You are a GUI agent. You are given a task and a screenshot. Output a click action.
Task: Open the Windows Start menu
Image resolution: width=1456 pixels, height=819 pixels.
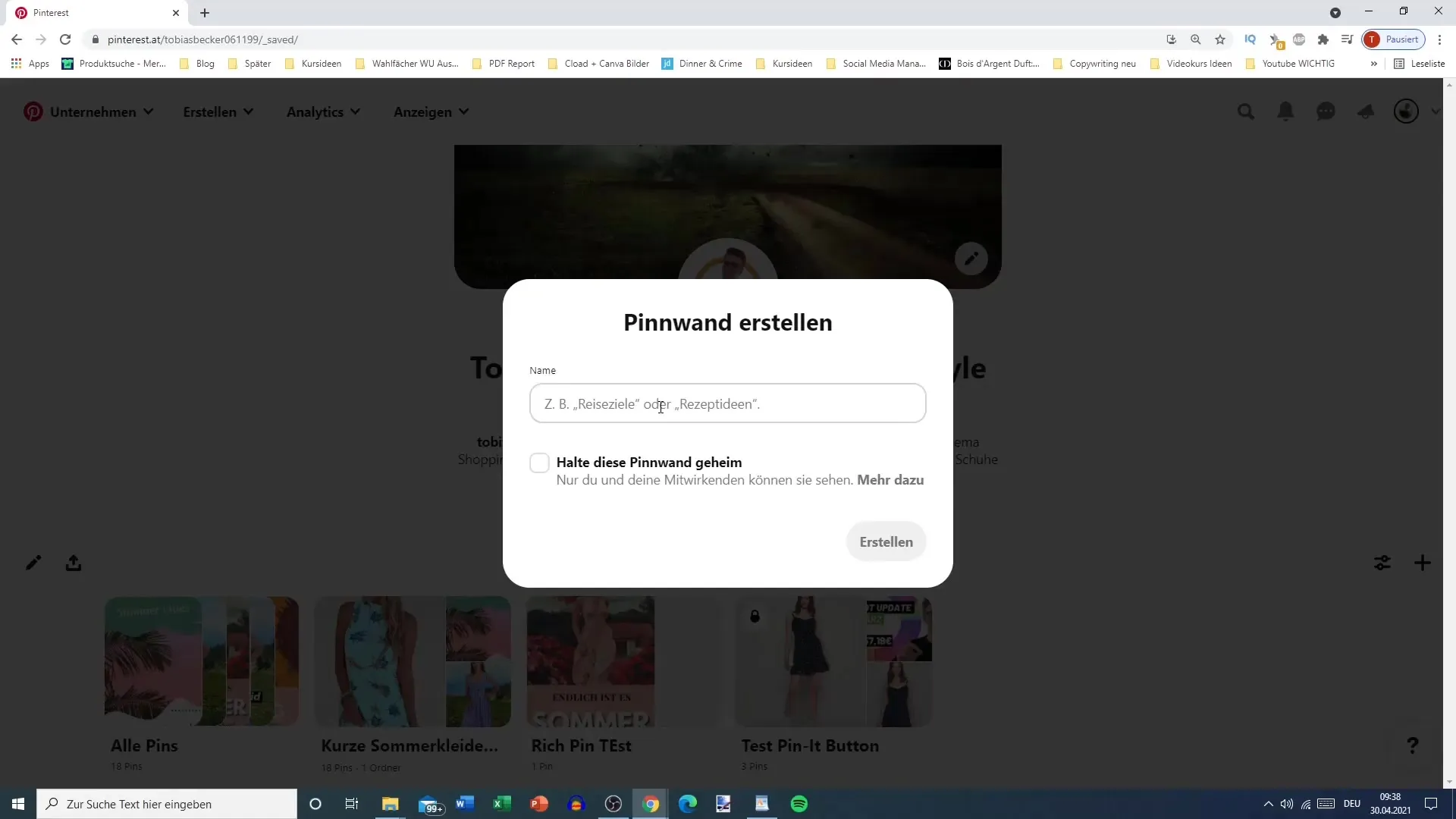(x=18, y=804)
